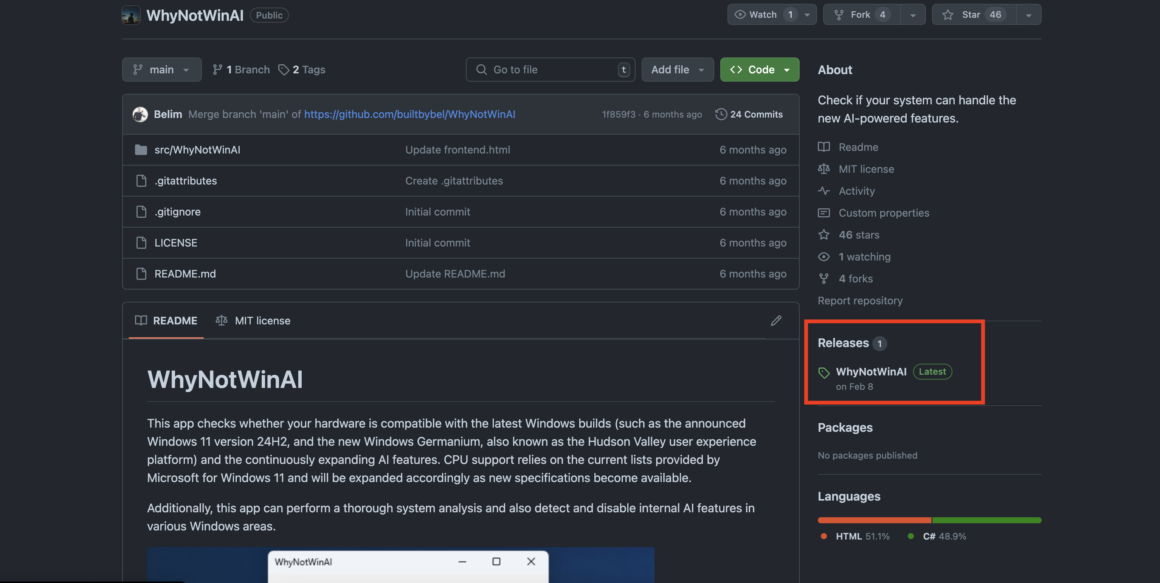The height and width of the screenshot is (583, 1160).
Task: Open the Activity link
Action: (x=857, y=191)
